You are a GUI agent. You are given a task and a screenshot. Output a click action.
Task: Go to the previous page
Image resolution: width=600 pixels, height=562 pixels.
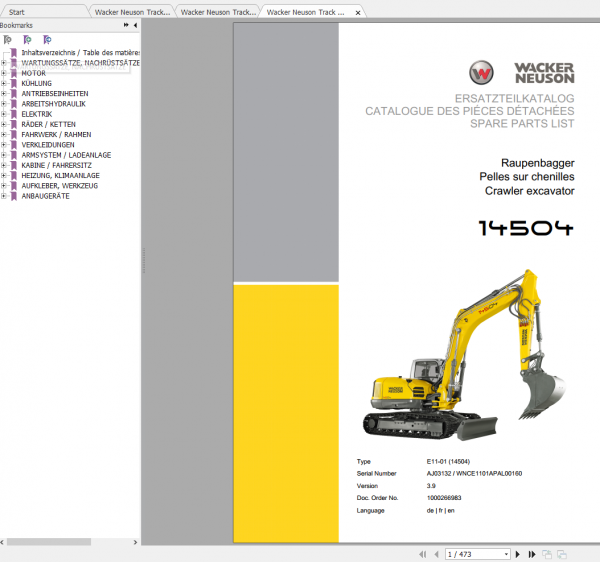point(437,554)
